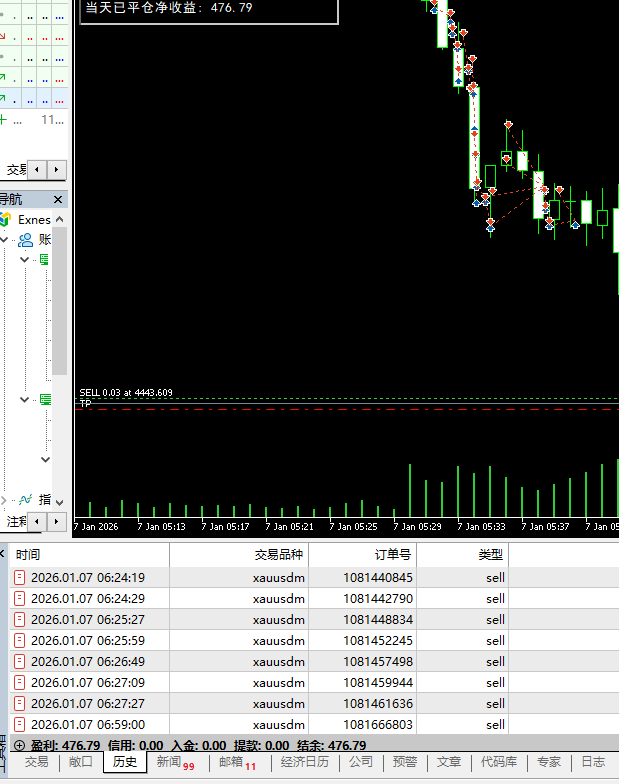Click the 注释 tab under the navigator

[16, 522]
